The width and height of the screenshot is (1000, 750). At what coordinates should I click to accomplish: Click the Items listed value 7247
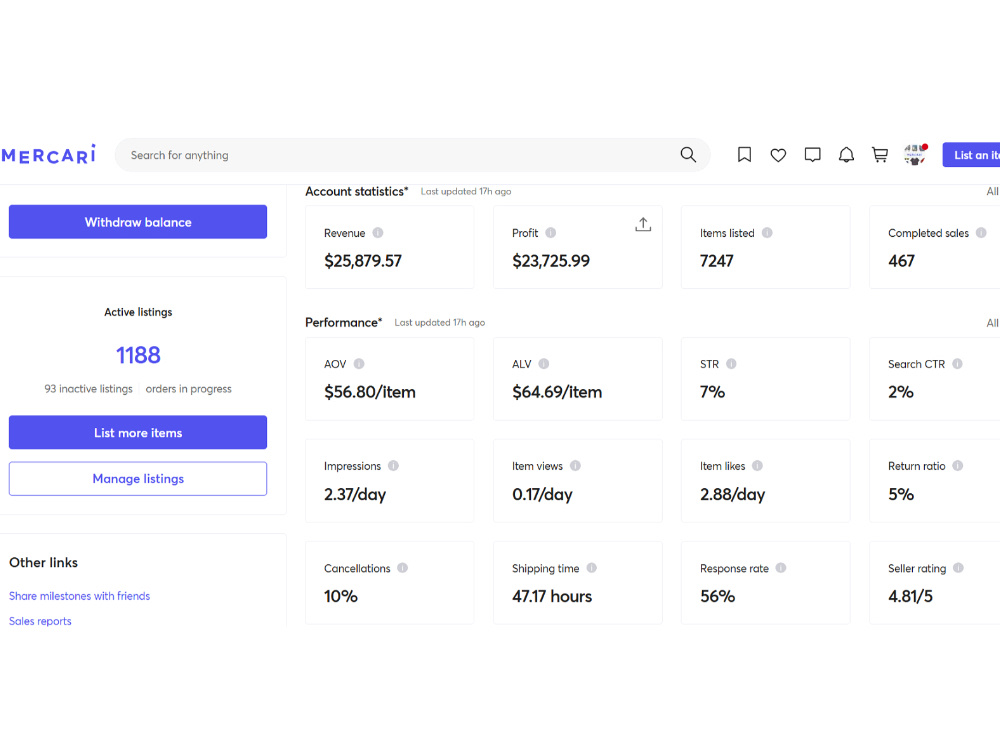717,261
